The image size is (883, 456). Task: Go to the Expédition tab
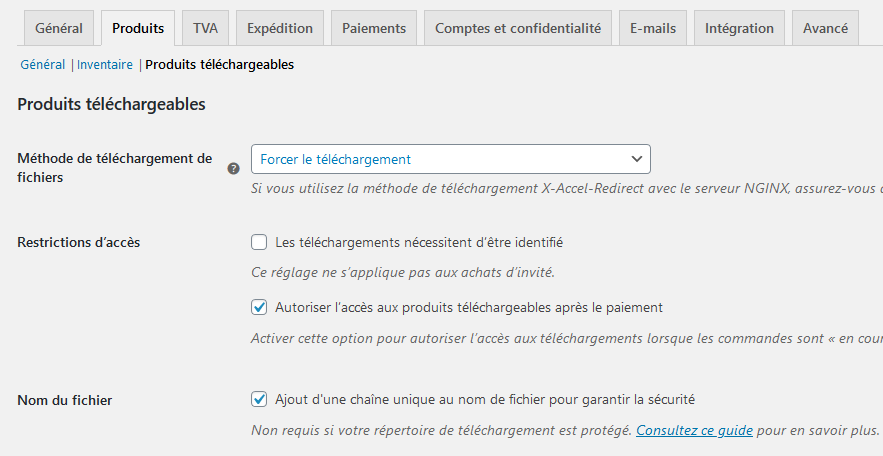click(280, 28)
